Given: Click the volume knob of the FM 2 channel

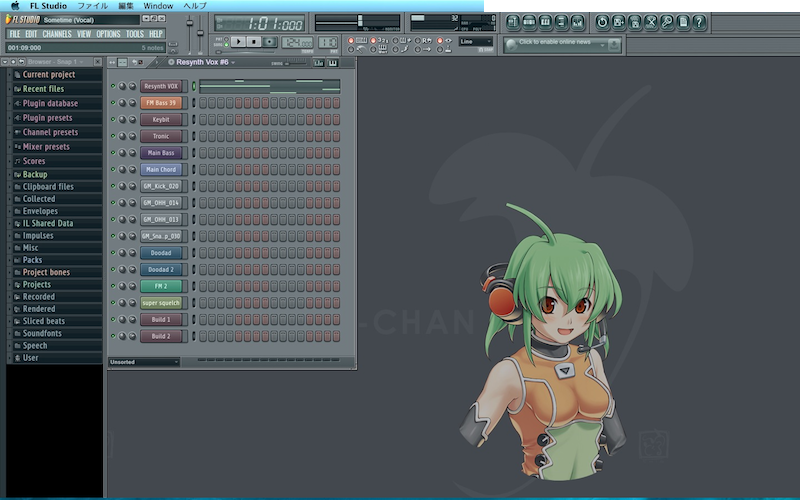Looking at the screenshot, I should [132, 286].
